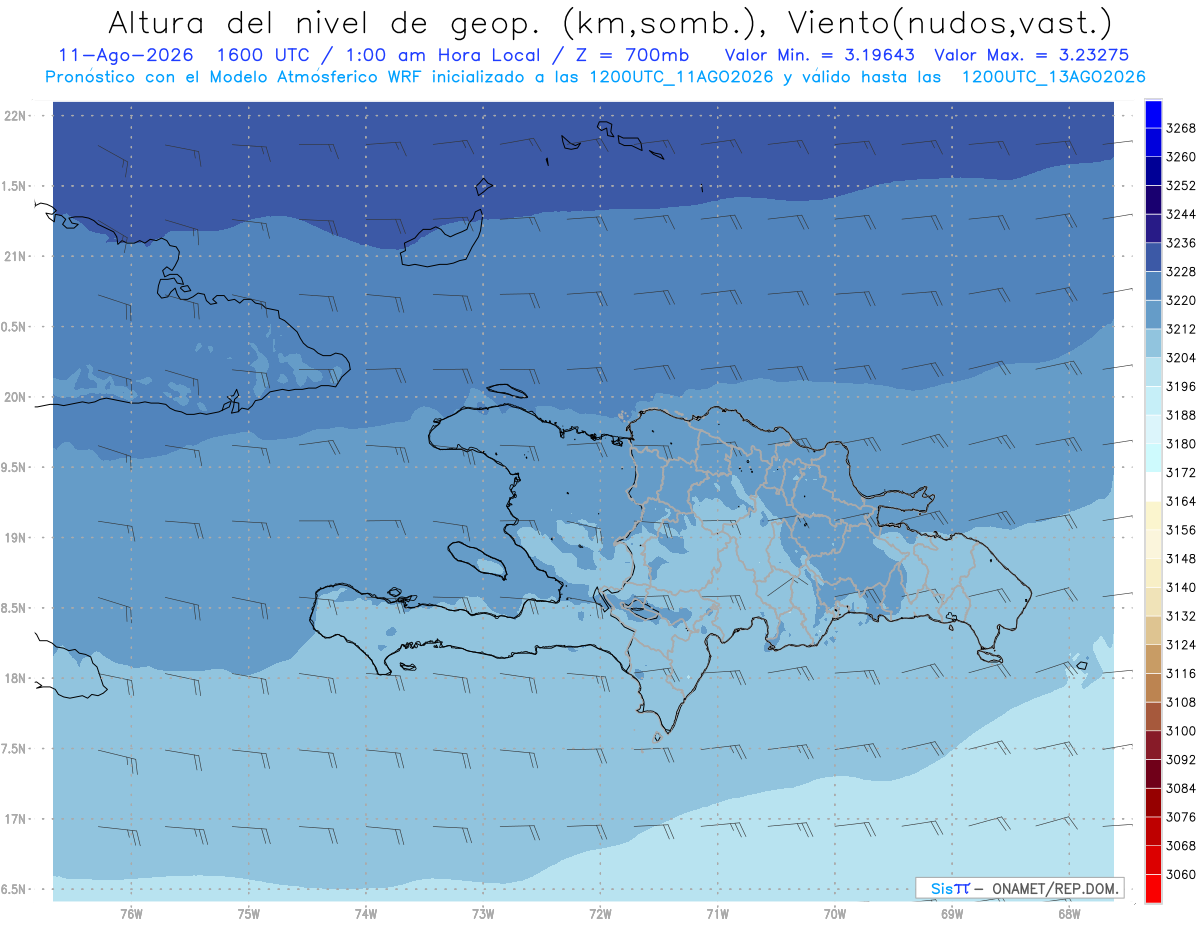Click the legend value 3228
The height and width of the screenshot is (927, 1200).
1180,272
